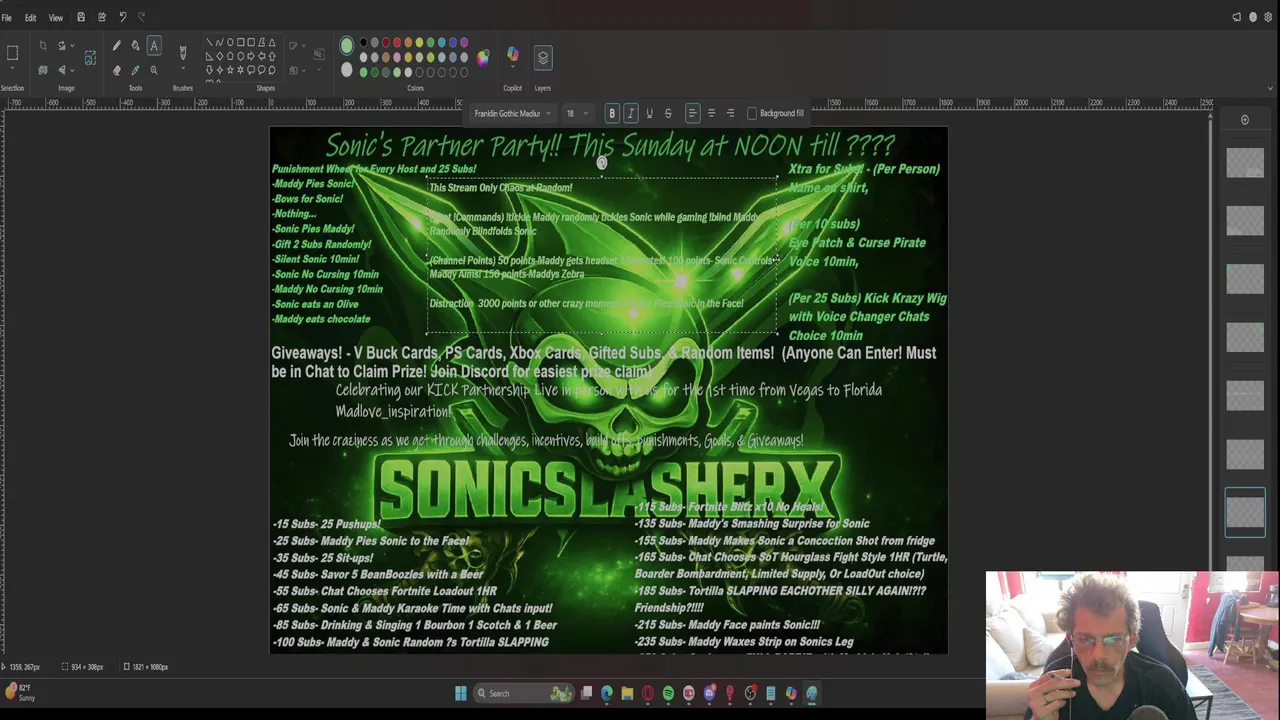Click the rectangular Selection tool
The image size is (1280, 720).
(12, 52)
